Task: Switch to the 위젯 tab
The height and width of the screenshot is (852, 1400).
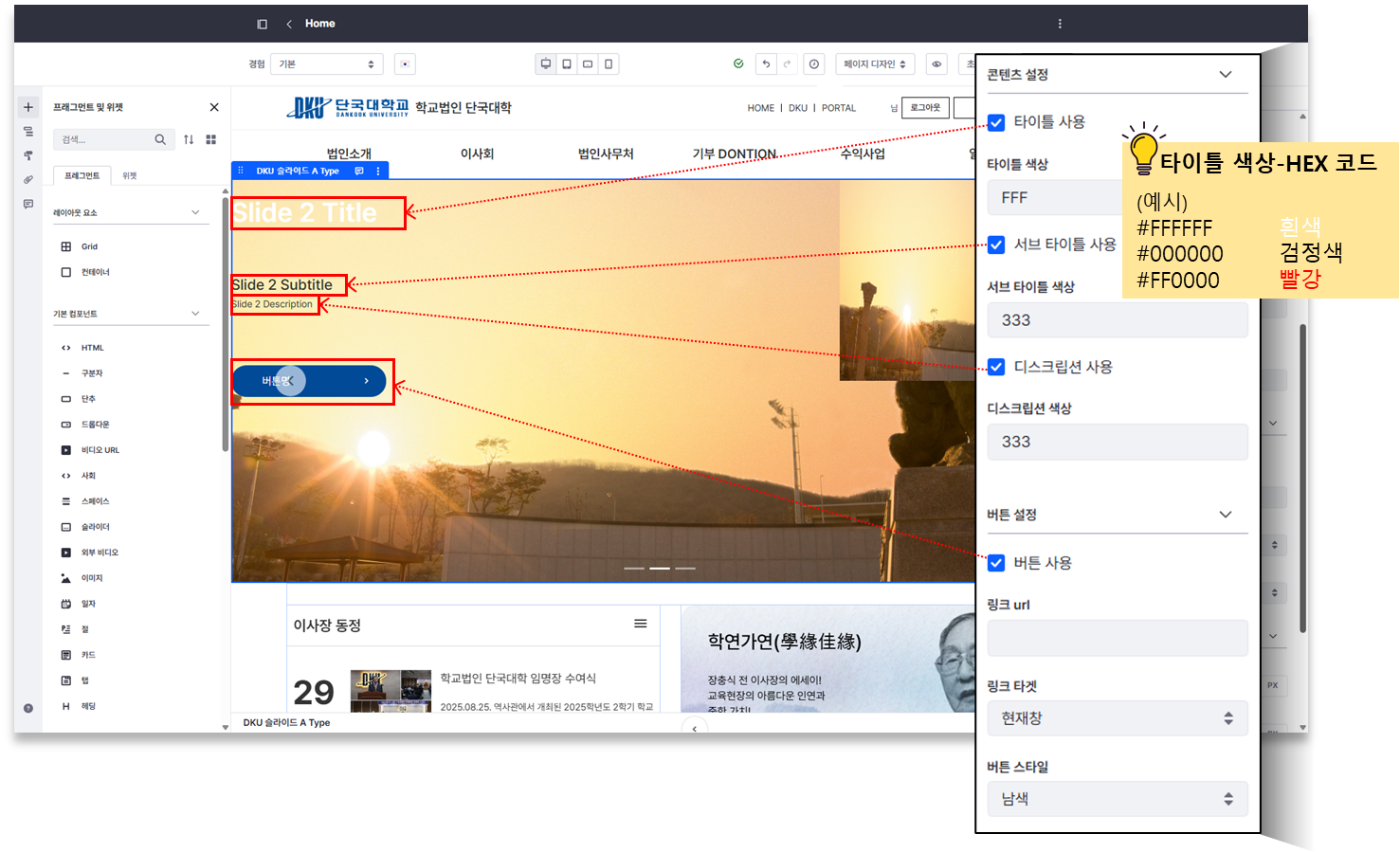Action: click(130, 175)
